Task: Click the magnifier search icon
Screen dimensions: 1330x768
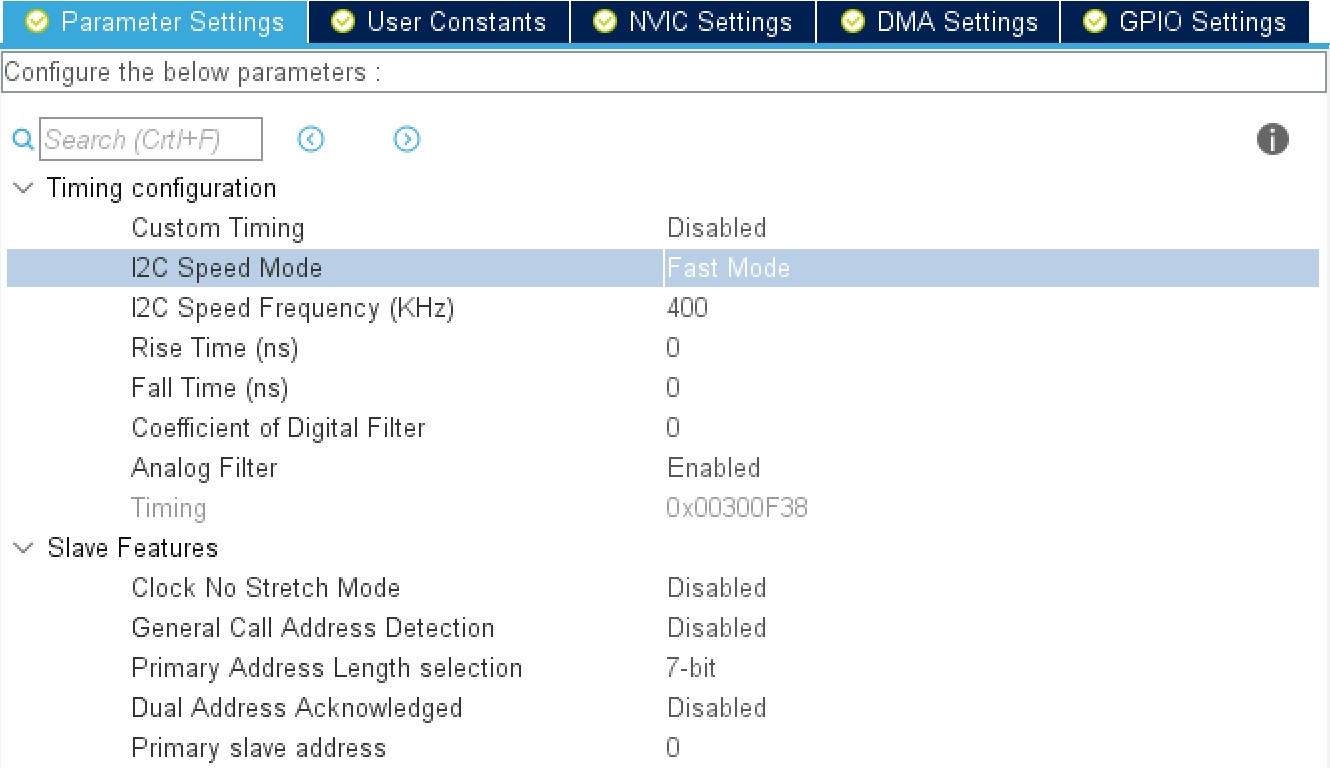Action: click(22, 140)
